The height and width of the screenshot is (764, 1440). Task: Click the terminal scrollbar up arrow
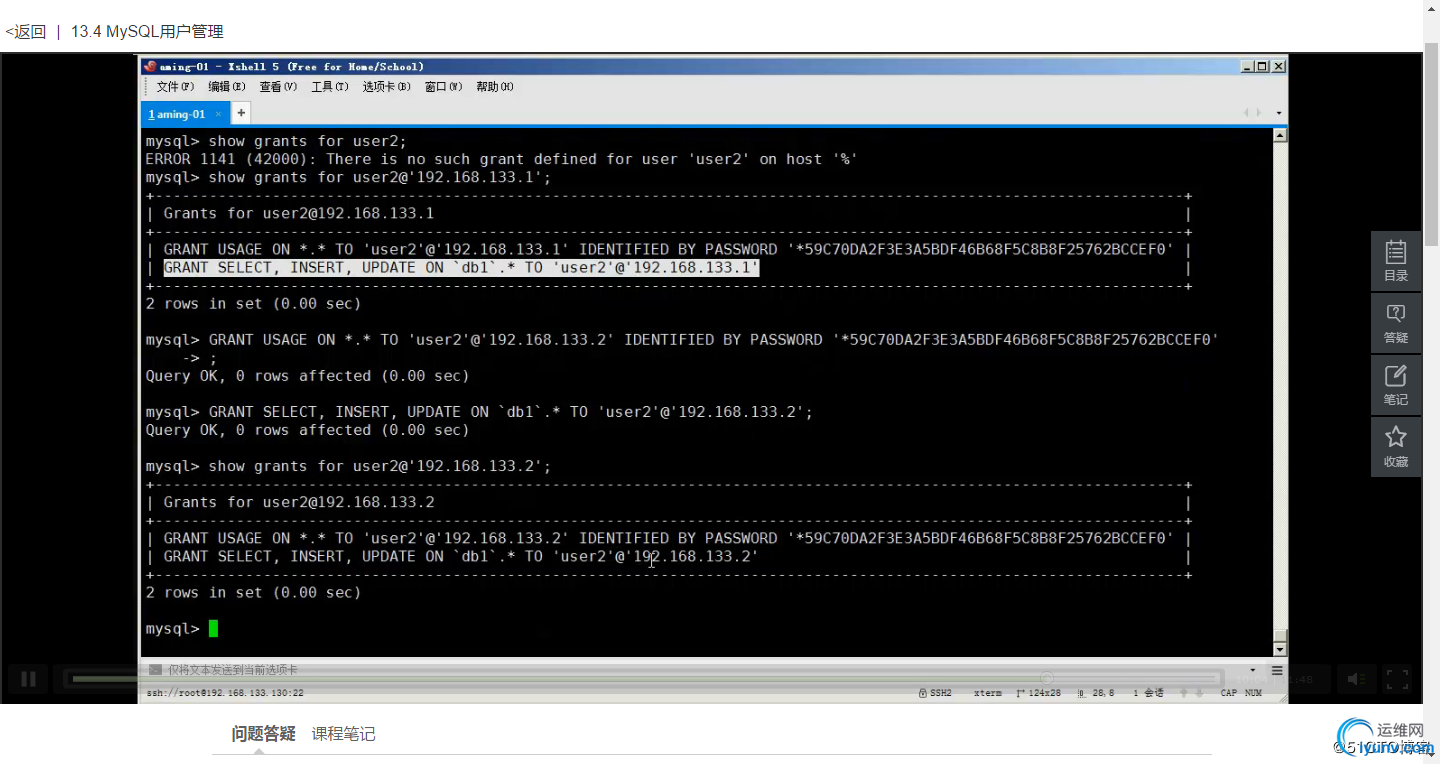[x=1280, y=136]
